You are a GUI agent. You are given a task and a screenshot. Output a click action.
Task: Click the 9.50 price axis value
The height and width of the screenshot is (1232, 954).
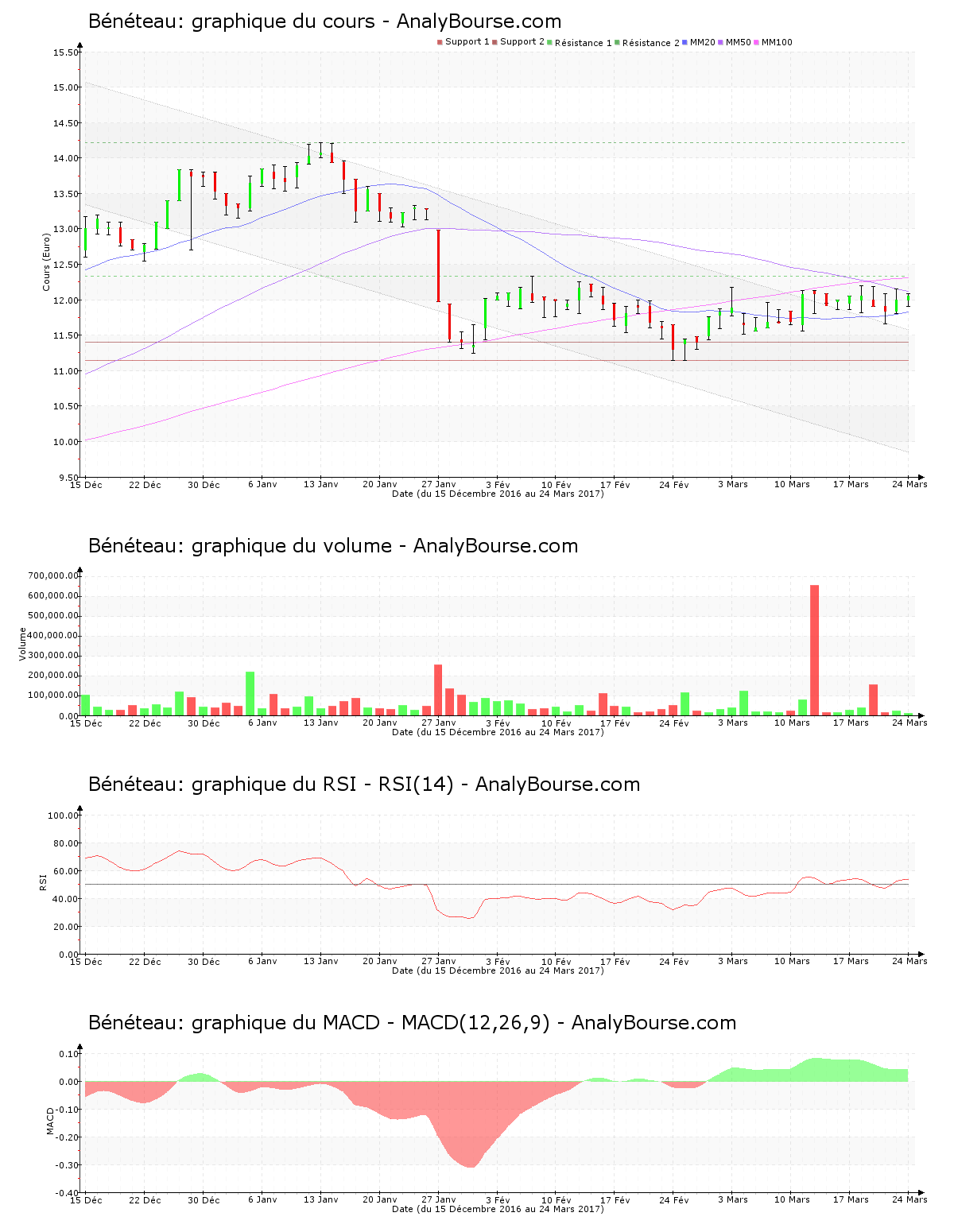point(68,478)
